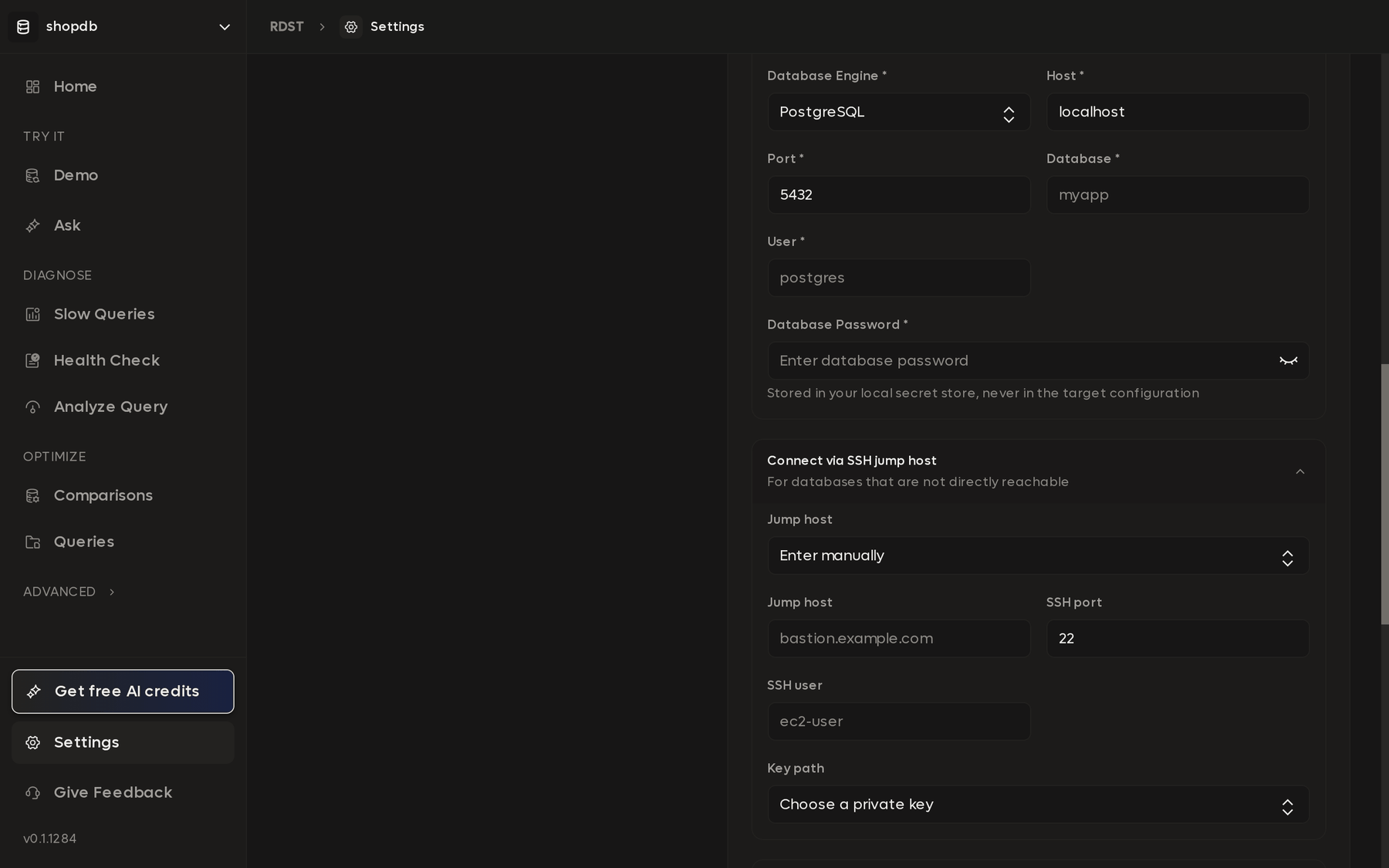
Task: Go to Comparisons
Action: [123, 496]
